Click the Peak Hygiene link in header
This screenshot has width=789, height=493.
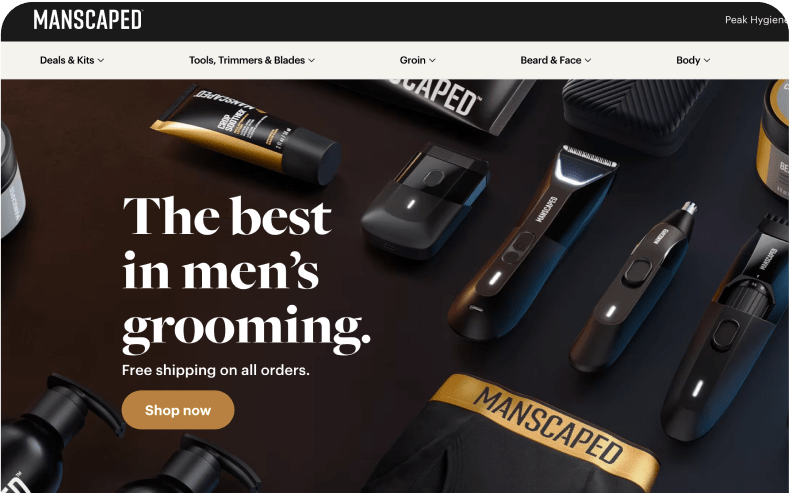pyautogui.click(x=756, y=20)
